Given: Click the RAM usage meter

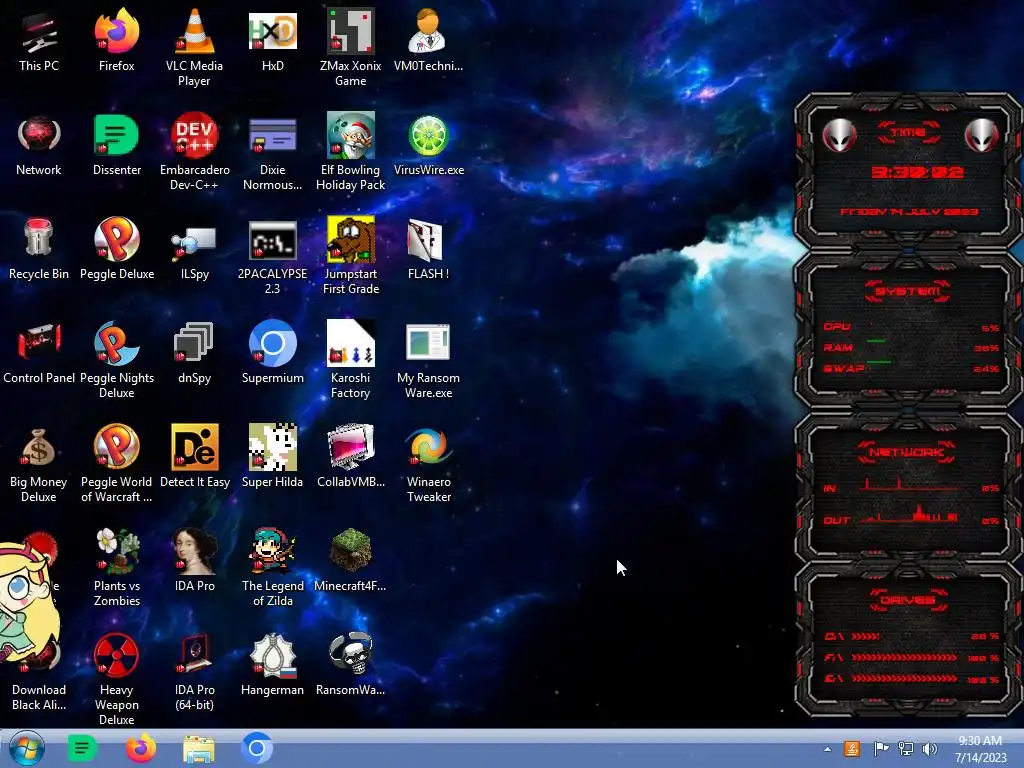Looking at the screenshot, I should coord(912,347).
